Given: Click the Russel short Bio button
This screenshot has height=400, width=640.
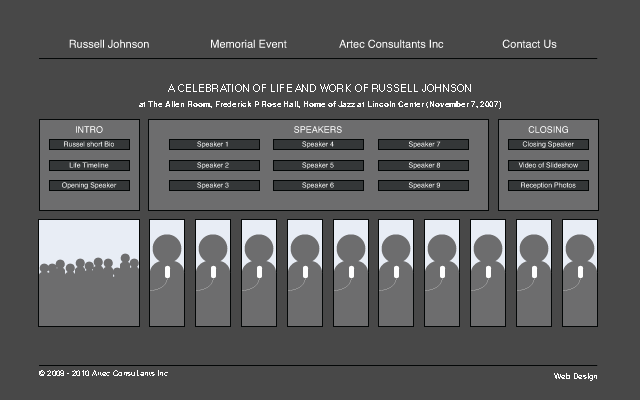Looking at the screenshot, I should pos(89,145).
